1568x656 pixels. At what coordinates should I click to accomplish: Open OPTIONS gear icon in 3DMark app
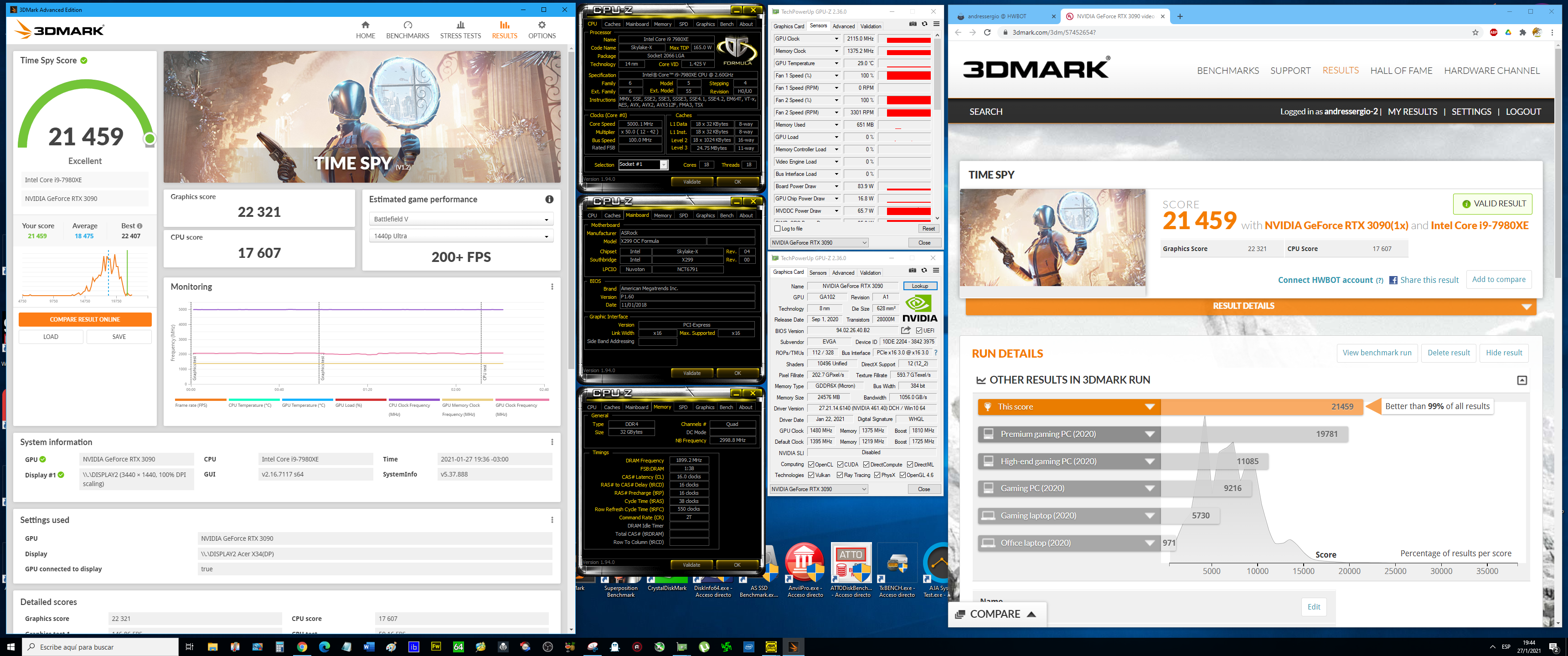coord(542,25)
